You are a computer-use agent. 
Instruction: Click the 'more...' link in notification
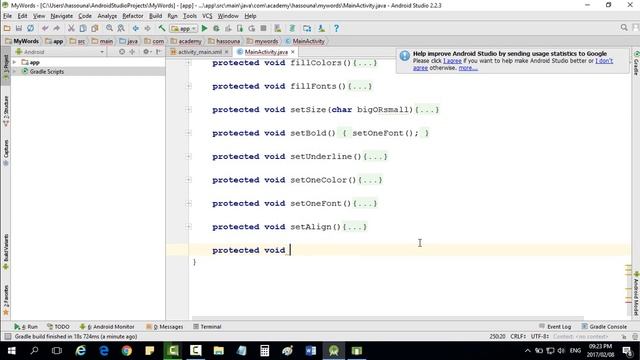[x=468, y=68]
